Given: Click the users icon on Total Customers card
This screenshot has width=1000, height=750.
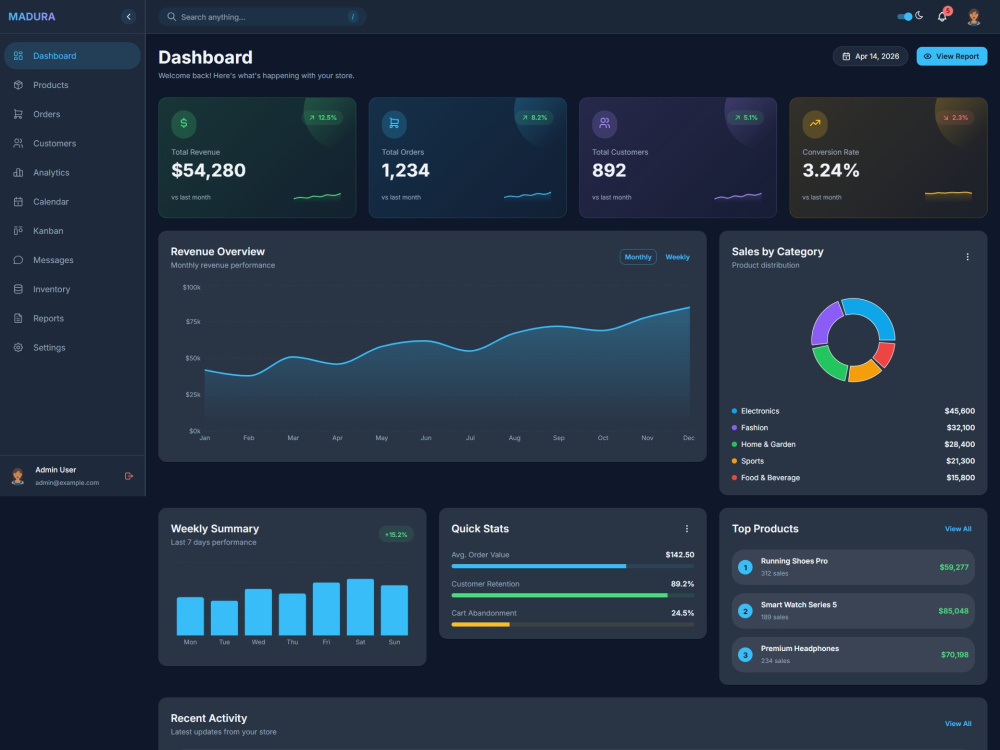Looking at the screenshot, I should point(605,123).
